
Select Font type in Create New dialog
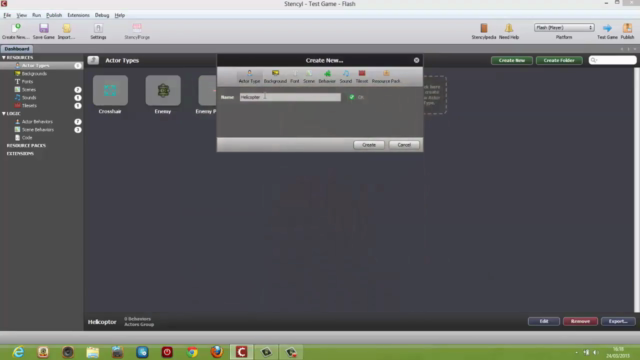[295, 76]
